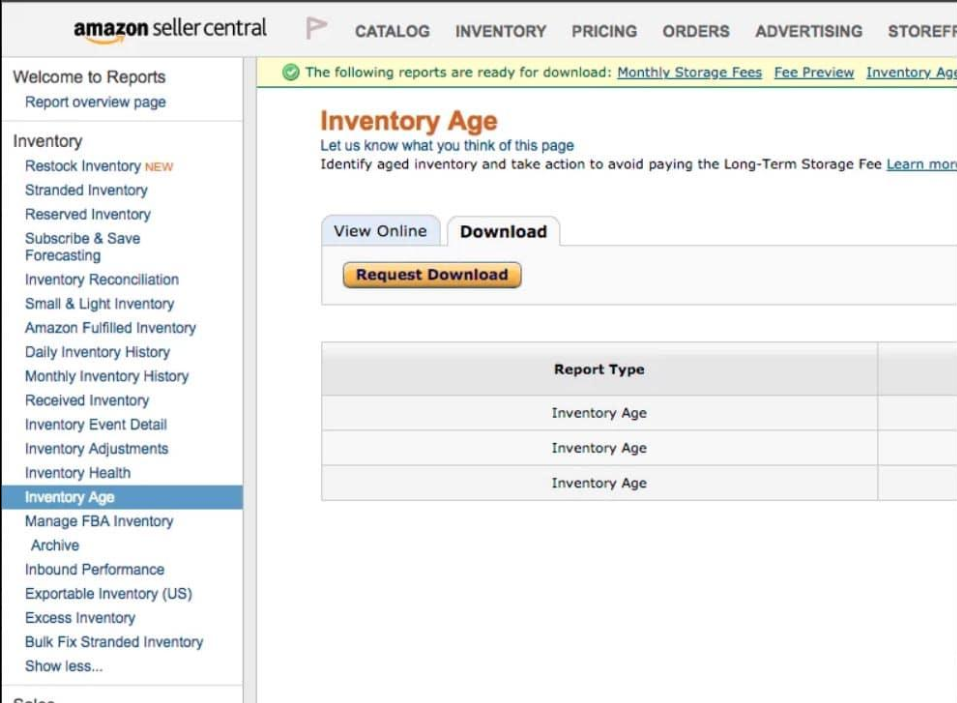Go to Report overview page

(x=95, y=102)
